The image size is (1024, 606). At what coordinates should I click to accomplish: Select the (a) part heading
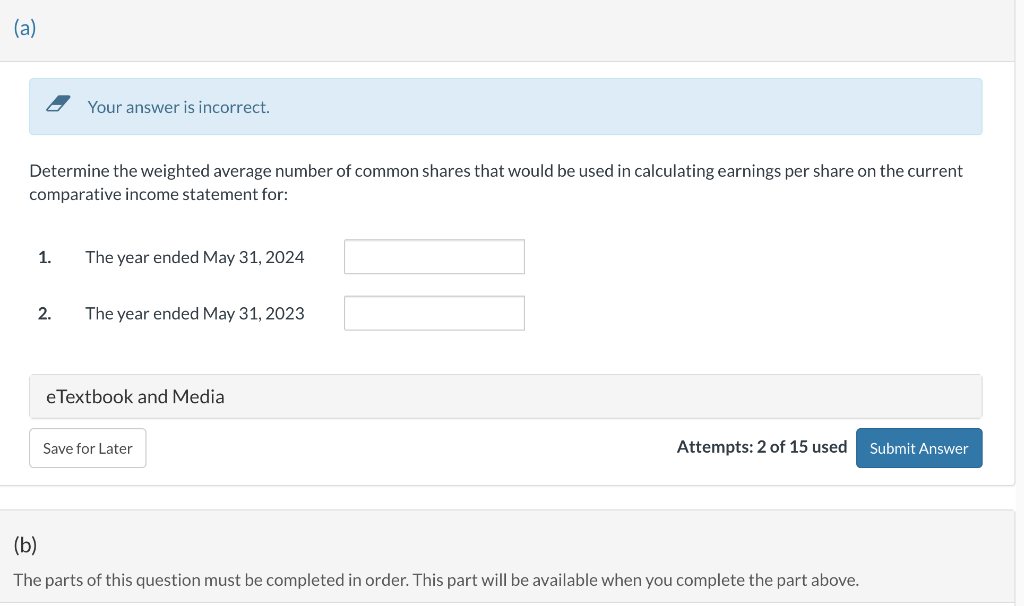click(25, 29)
